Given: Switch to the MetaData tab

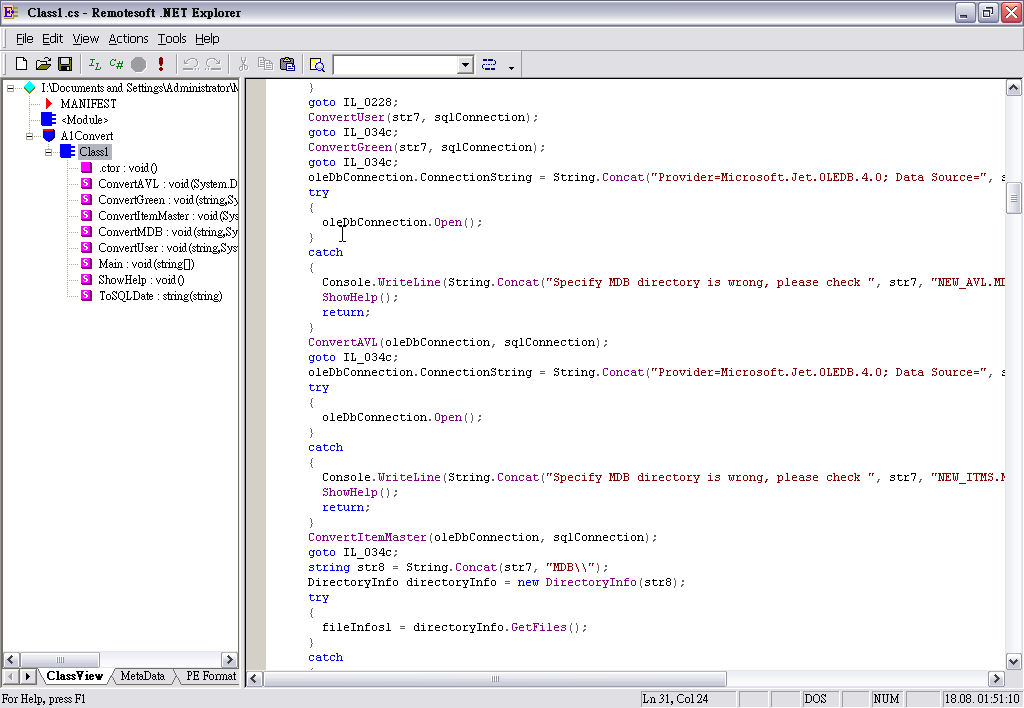Looking at the screenshot, I should (x=142, y=676).
